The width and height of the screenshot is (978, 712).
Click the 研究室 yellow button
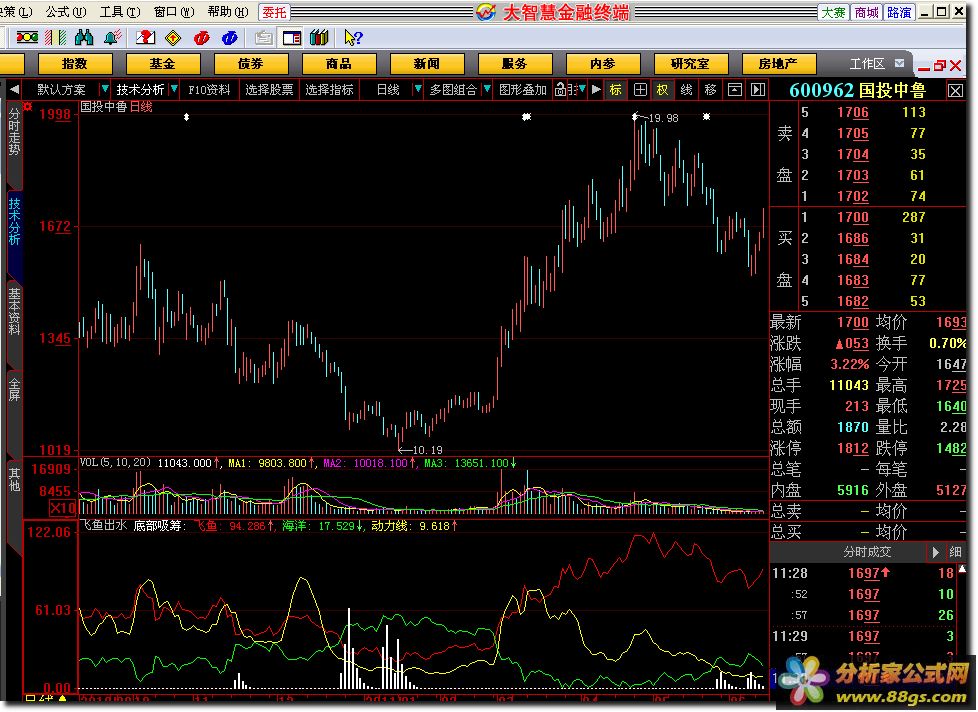(690, 64)
